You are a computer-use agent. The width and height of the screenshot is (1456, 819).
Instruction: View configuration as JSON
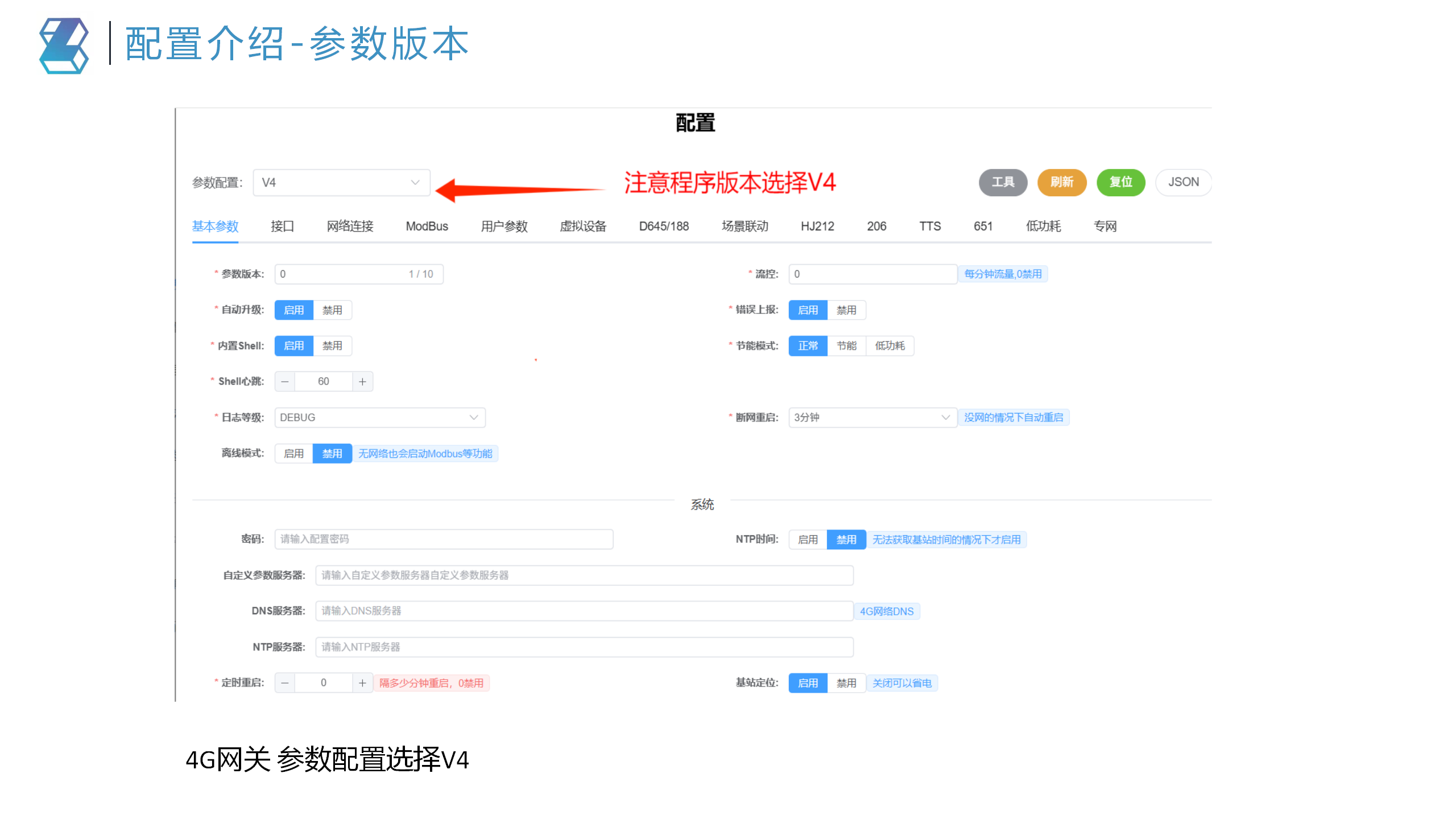coord(1184,182)
